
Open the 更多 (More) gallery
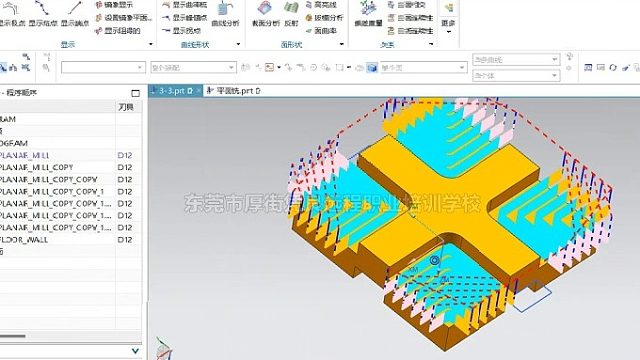coord(448,18)
